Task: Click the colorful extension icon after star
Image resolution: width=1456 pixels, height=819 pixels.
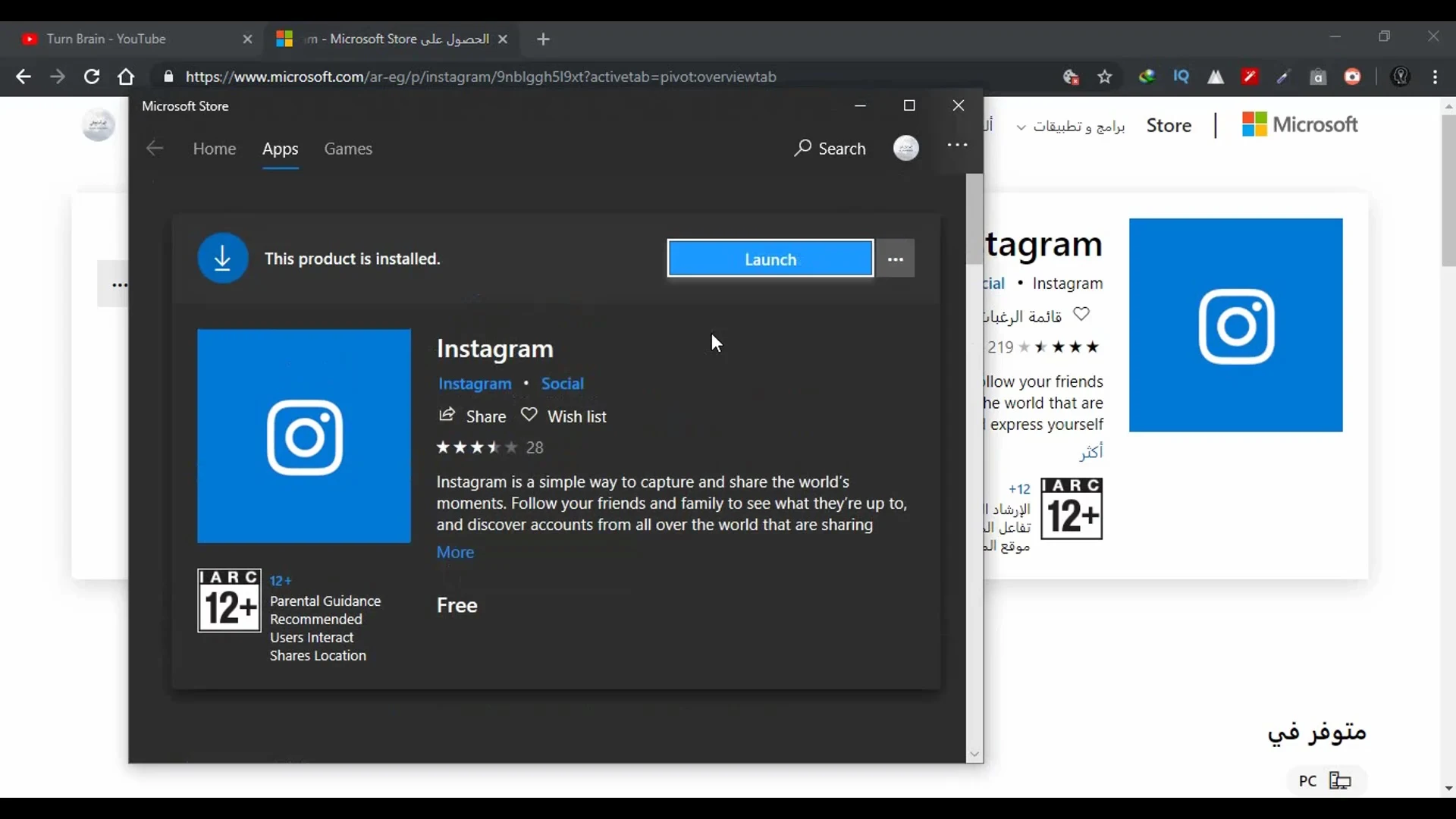Action: (1147, 77)
